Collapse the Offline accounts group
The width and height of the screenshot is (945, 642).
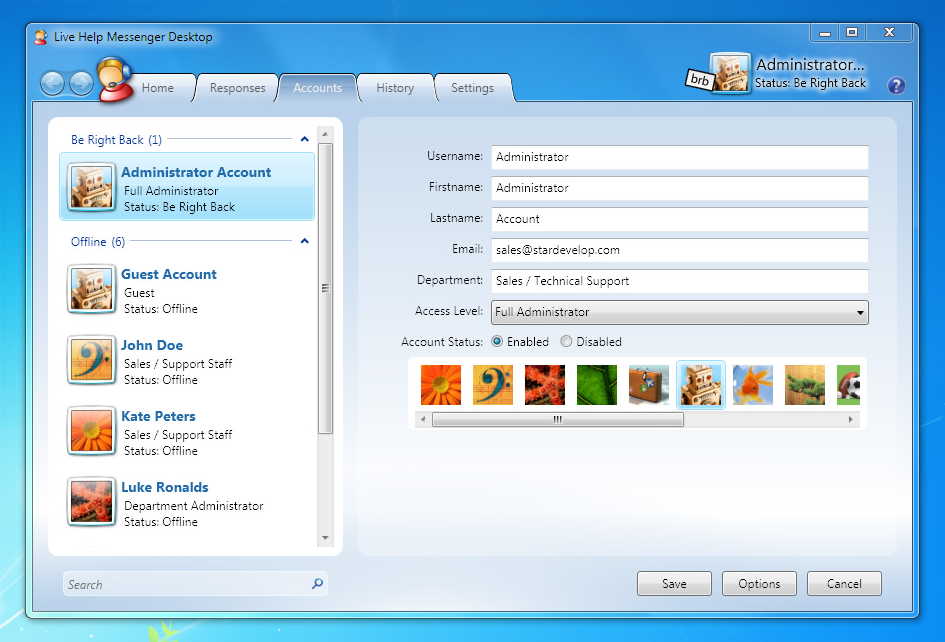click(x=305, y=242)
